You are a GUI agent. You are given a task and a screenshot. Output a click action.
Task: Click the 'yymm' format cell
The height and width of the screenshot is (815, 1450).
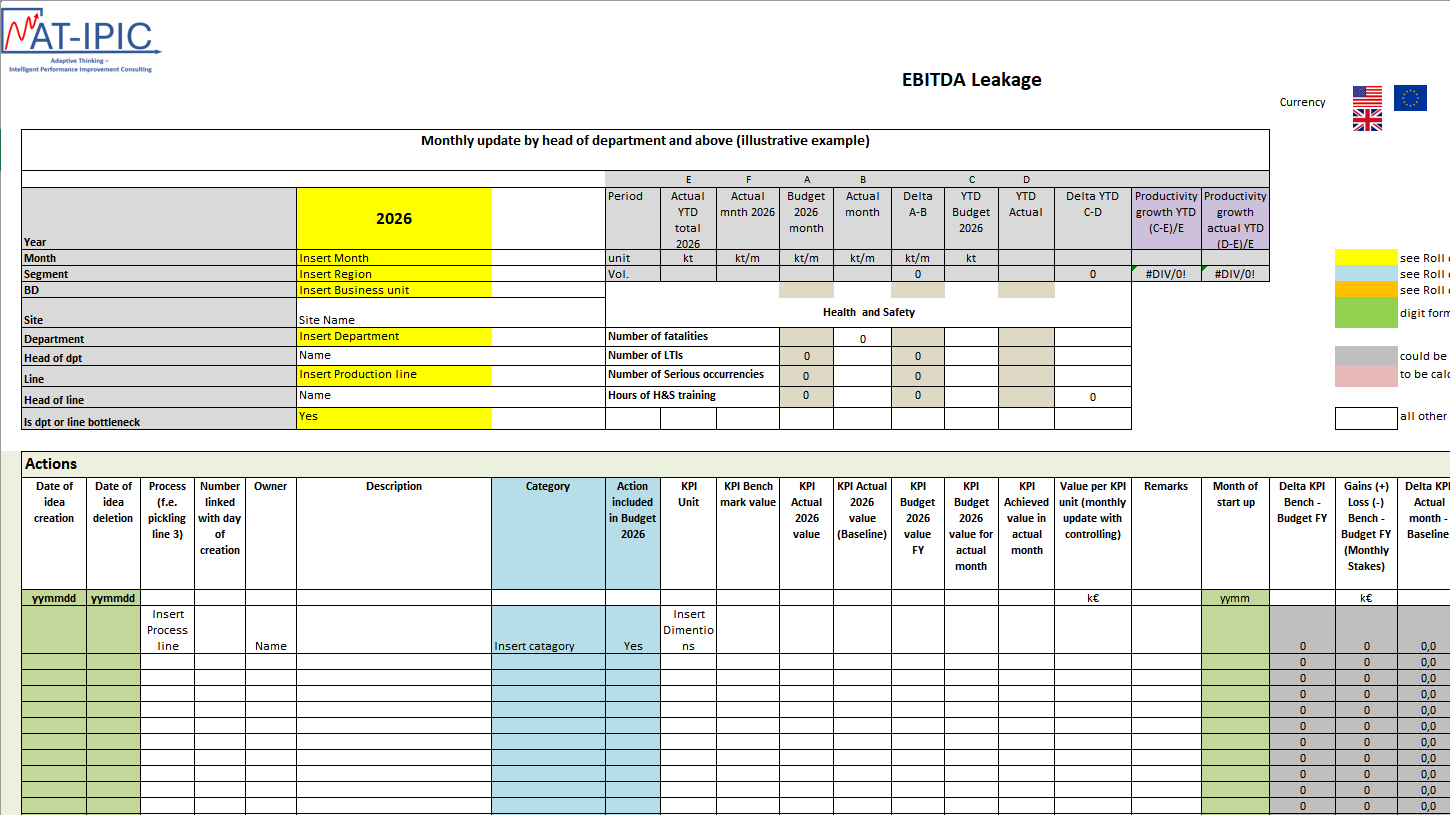(x=1235, y=598)
